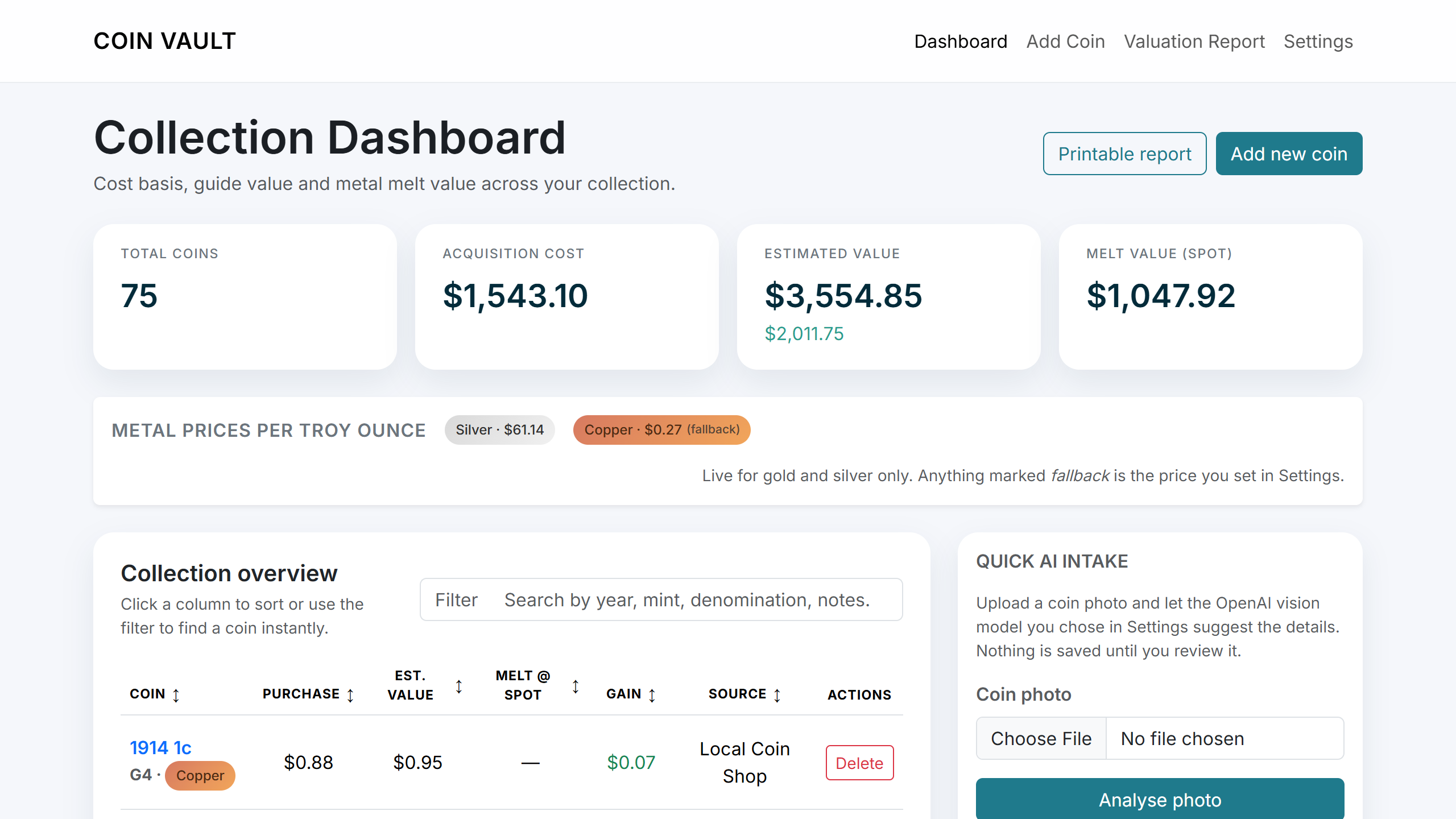The height and width of the screenshot is (819, 1456).
Task: Click the Total Coins value 75
Action: (x=139, y=296)
